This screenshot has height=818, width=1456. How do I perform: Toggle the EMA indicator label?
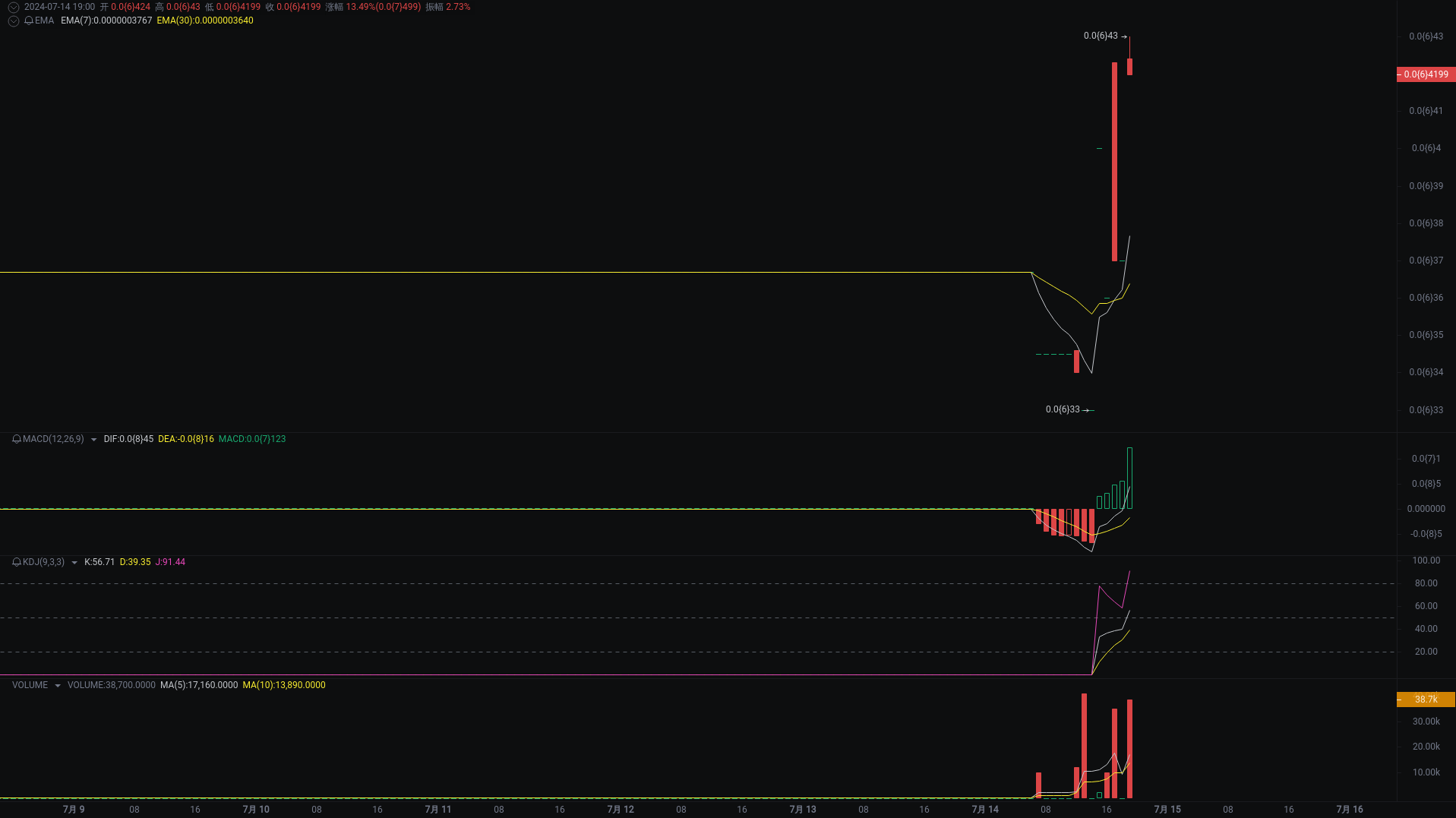(43, 21)
